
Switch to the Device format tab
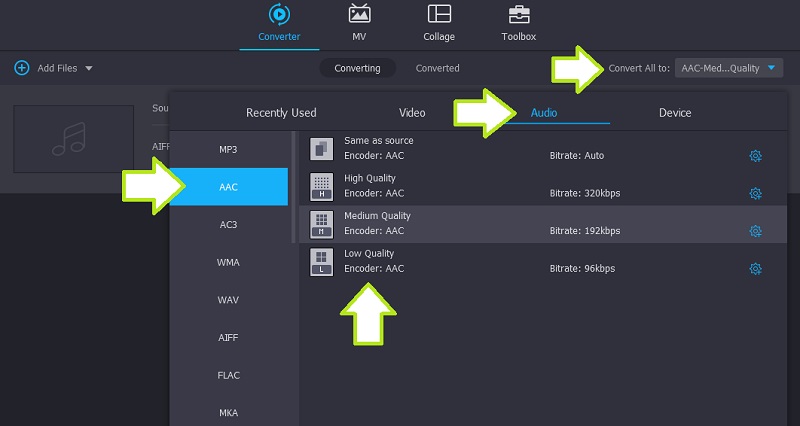tap(675, 113)
